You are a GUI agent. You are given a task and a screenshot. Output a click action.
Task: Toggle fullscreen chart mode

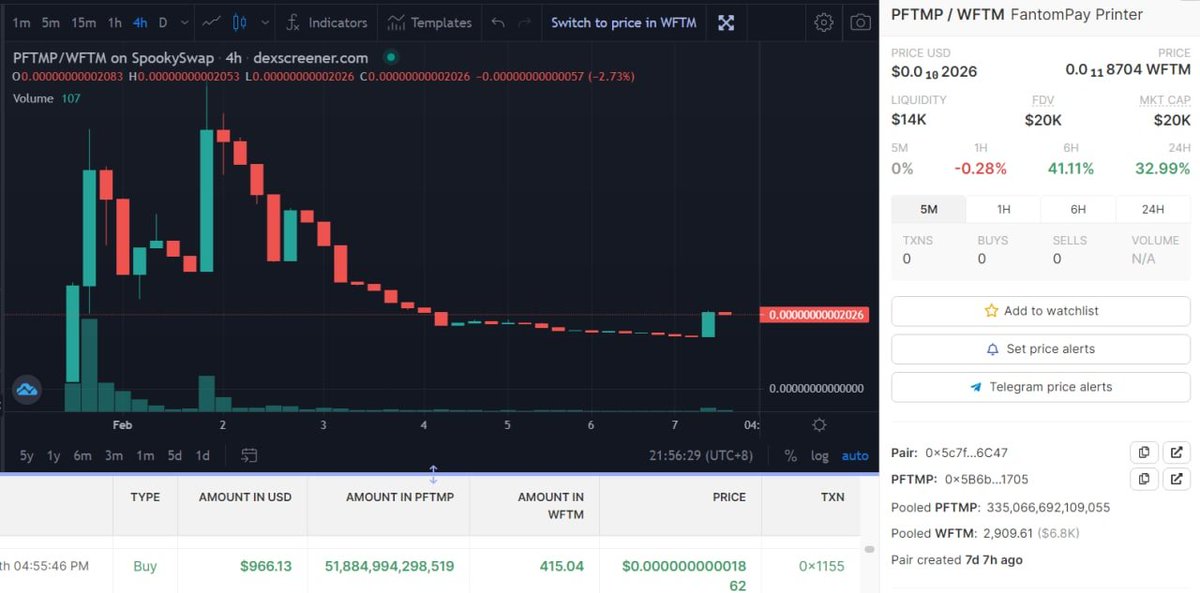(727, 22)
